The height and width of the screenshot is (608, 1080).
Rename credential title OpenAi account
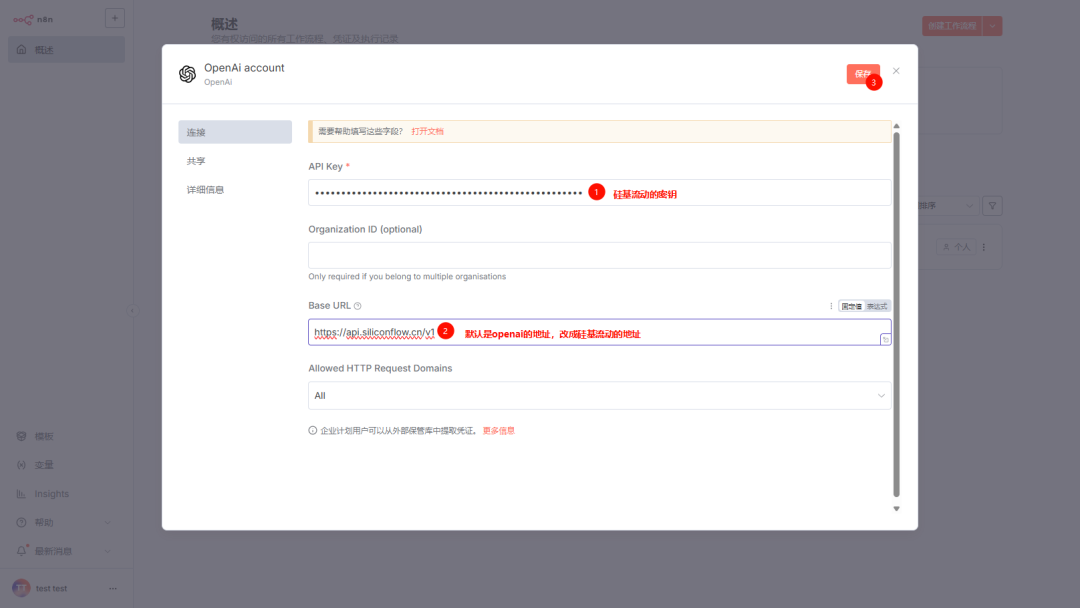point(244,67)
